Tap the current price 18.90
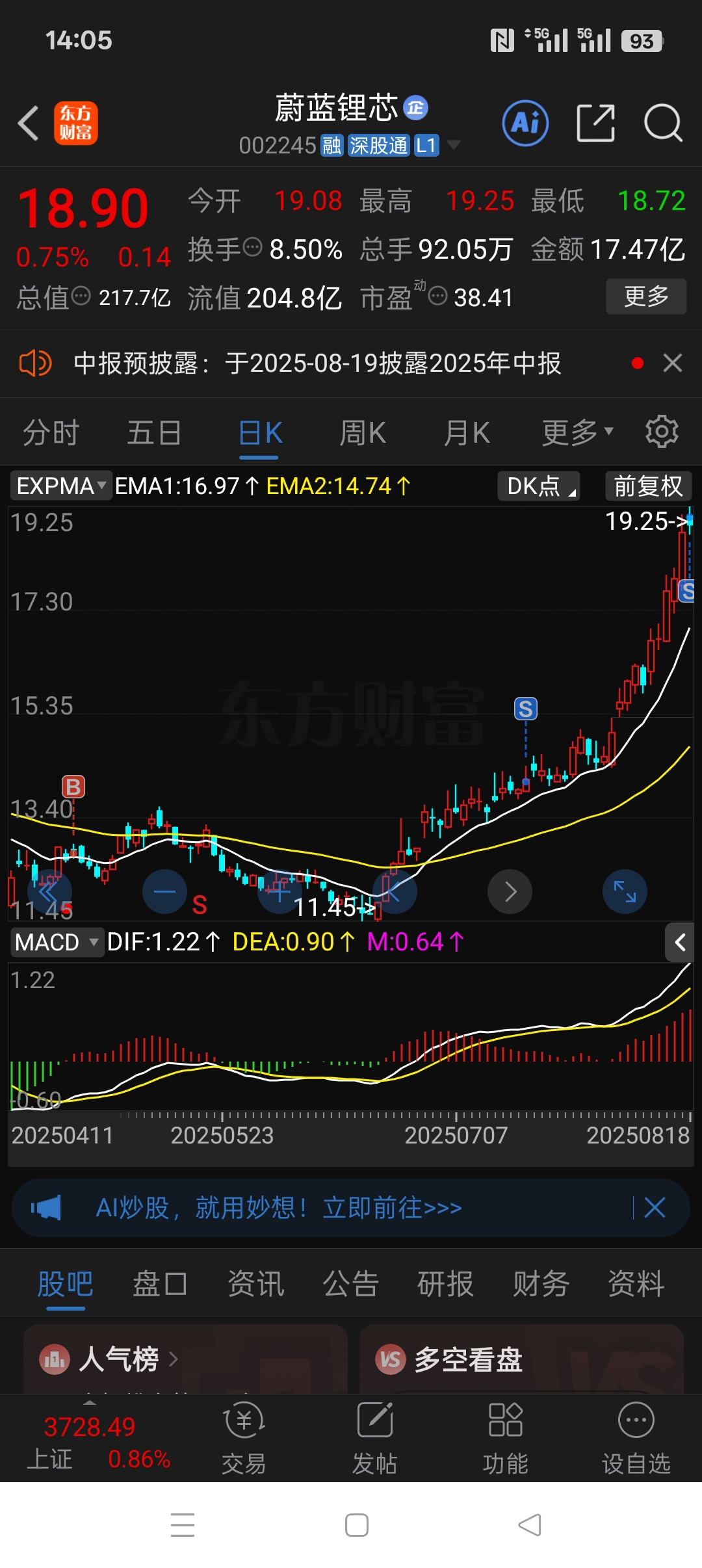The width and height of the screenshot is (702, 1568). (x=83, y=208)
